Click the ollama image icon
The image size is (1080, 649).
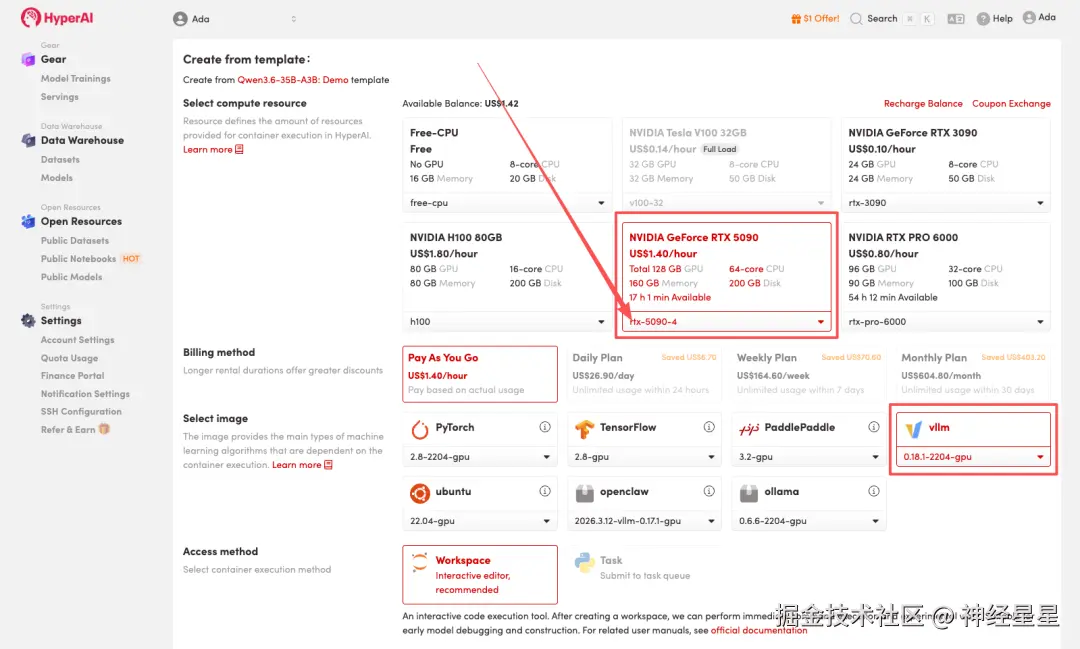pyautogui.click(x=749, y=493)
